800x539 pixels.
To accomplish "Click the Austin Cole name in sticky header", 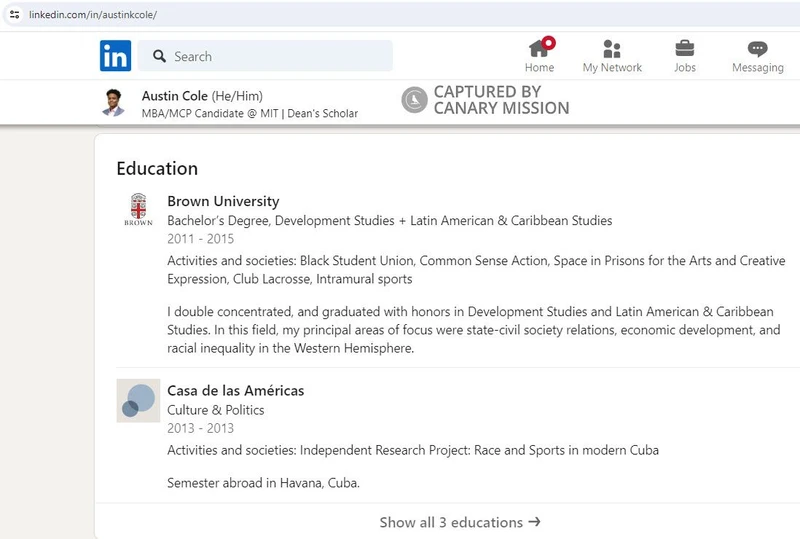I will click(x=174, y=96).
